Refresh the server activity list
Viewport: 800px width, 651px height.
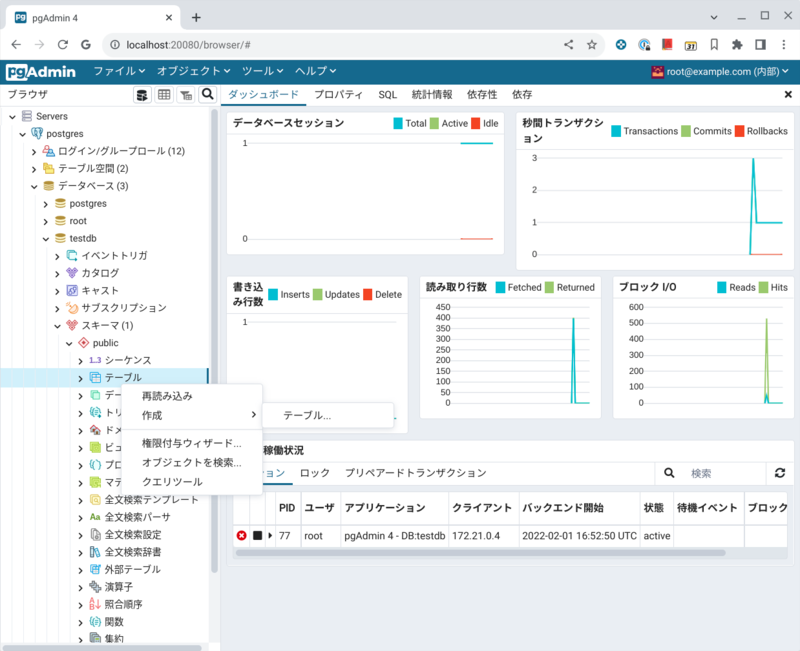coord(780,473)
